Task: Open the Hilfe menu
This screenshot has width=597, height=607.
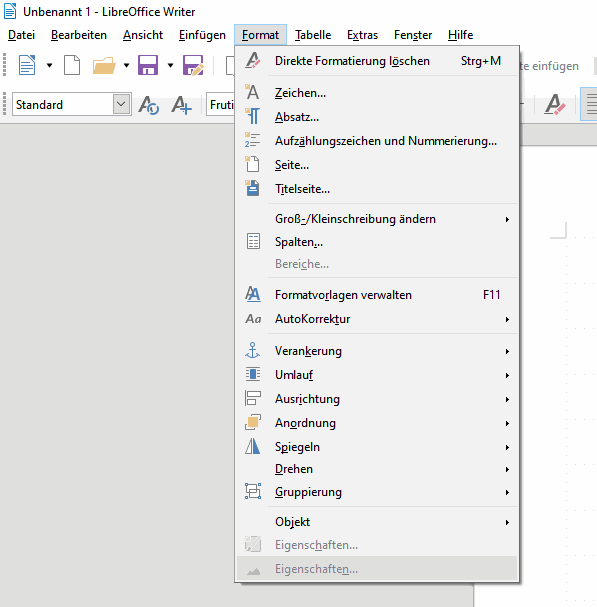Action: [460, 35]
